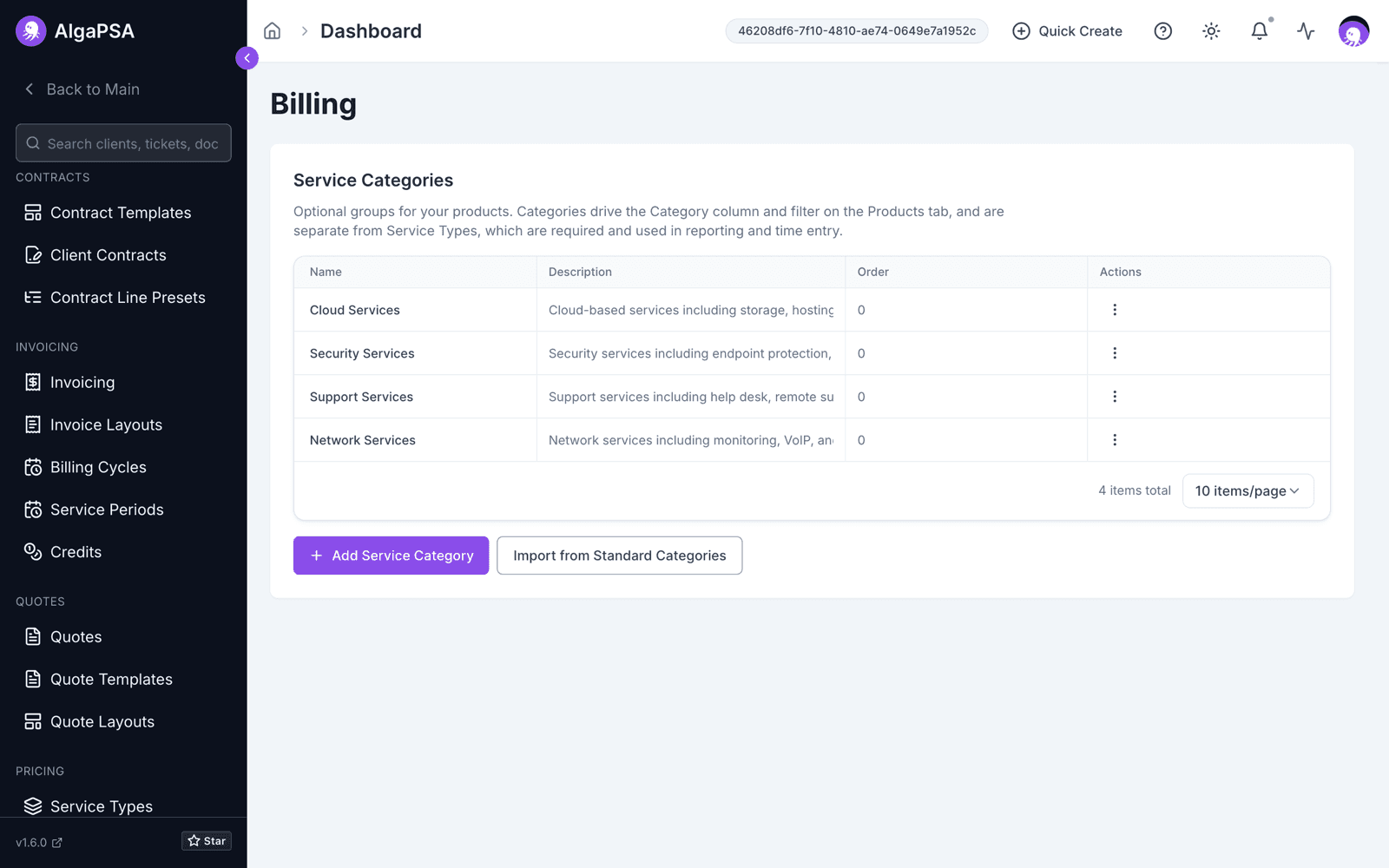Open the v1.6.0 version link

39,842
